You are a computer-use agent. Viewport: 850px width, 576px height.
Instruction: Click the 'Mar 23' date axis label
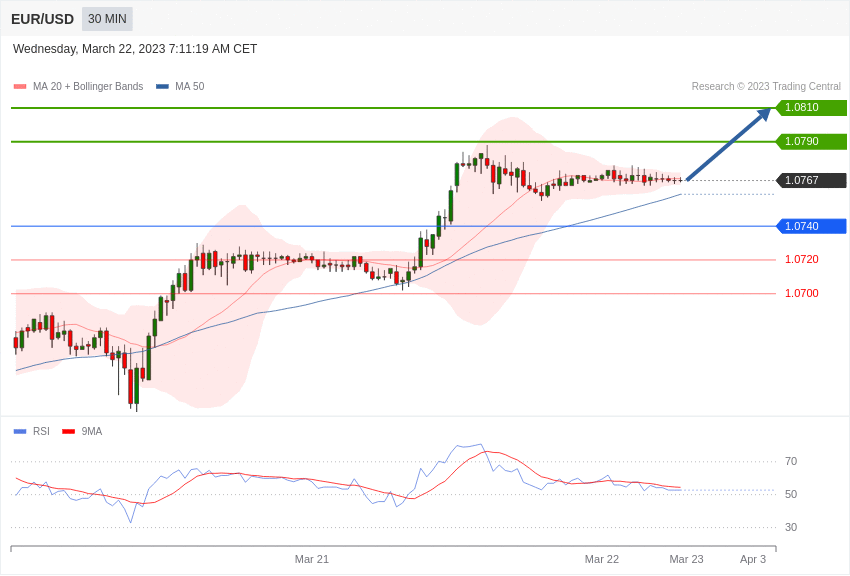(686, 559)
